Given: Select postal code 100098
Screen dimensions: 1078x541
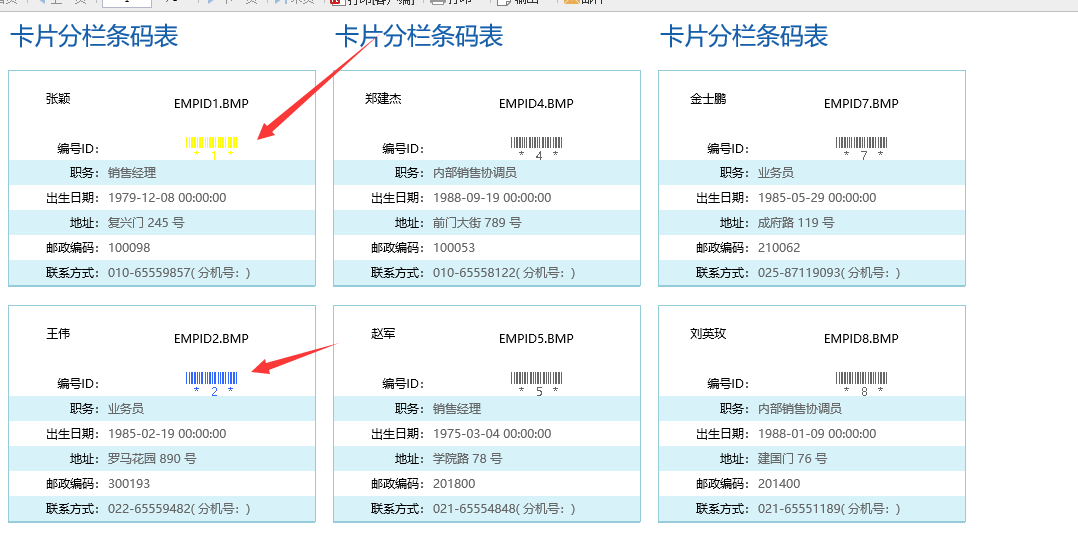Looking at the screenshot, I should (129, 247).
